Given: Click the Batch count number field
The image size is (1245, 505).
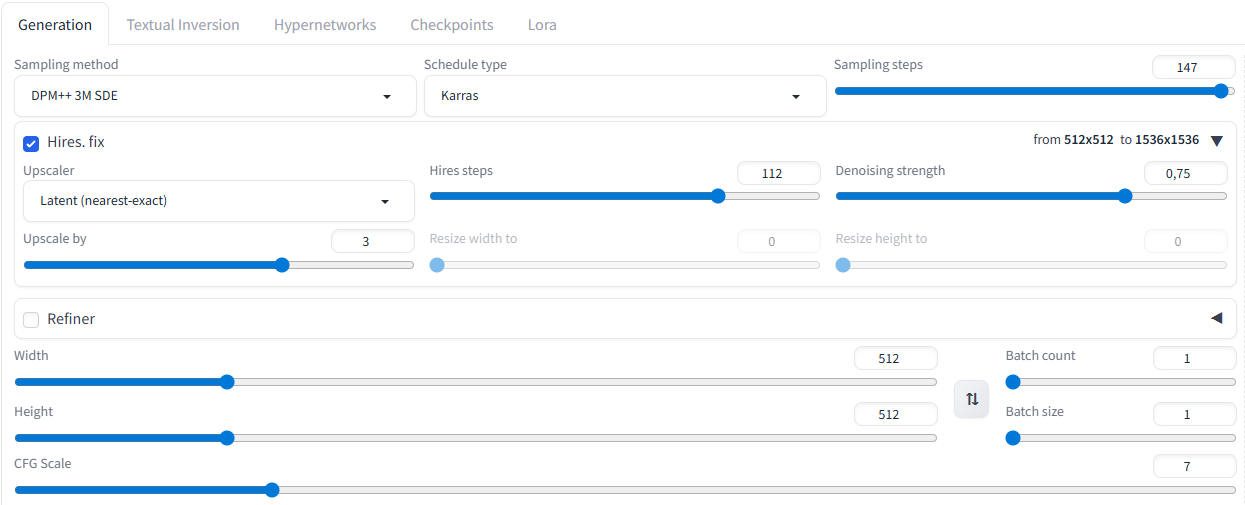Looking at the screenshot, I should coord(1194,358).
